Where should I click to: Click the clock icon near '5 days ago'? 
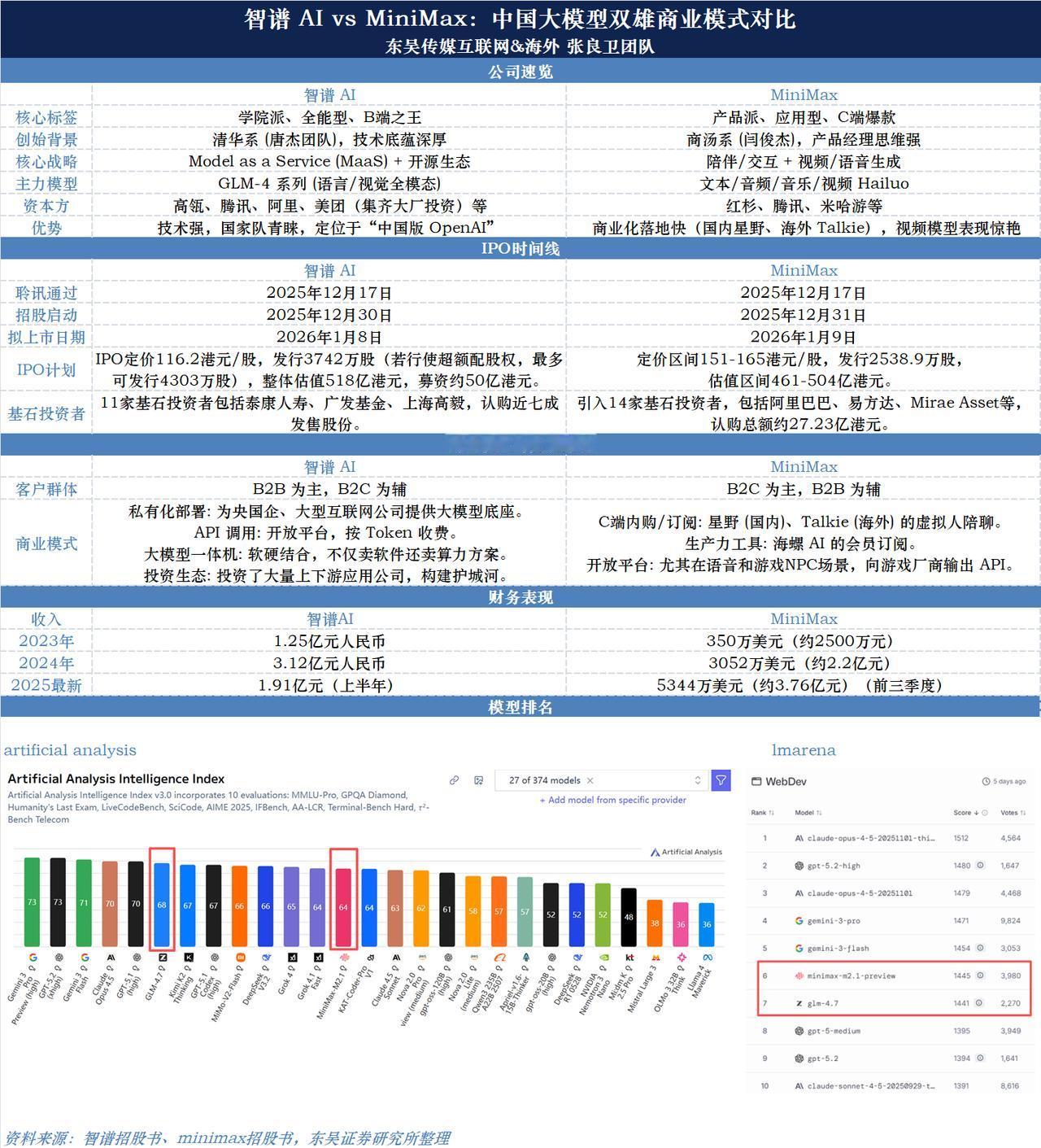pos(986,781)
